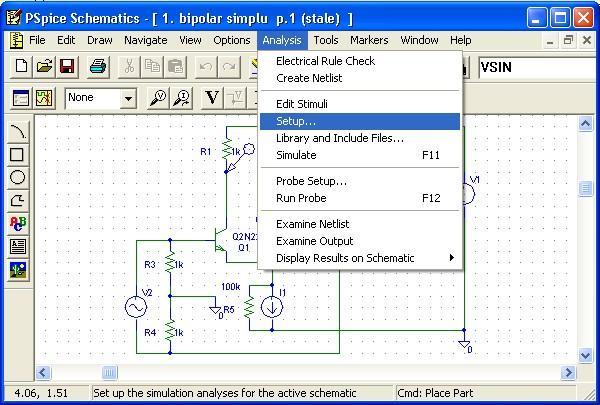This screenshot has width=600, height=405.
Task: Choose Run Probe F12 menu entry
Action: [360, 198]
